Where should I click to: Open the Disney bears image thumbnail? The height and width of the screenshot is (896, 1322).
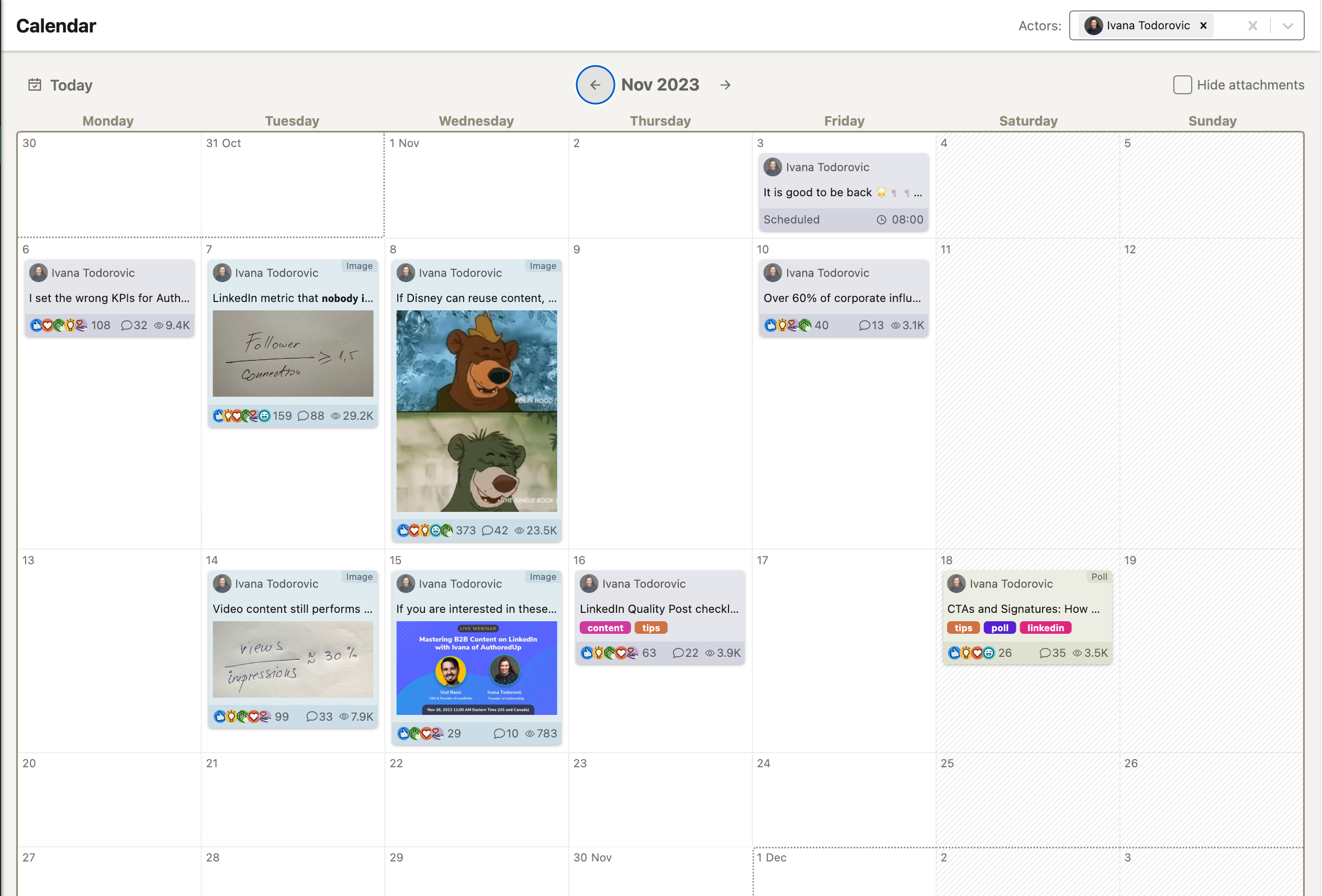pos(477,411)
